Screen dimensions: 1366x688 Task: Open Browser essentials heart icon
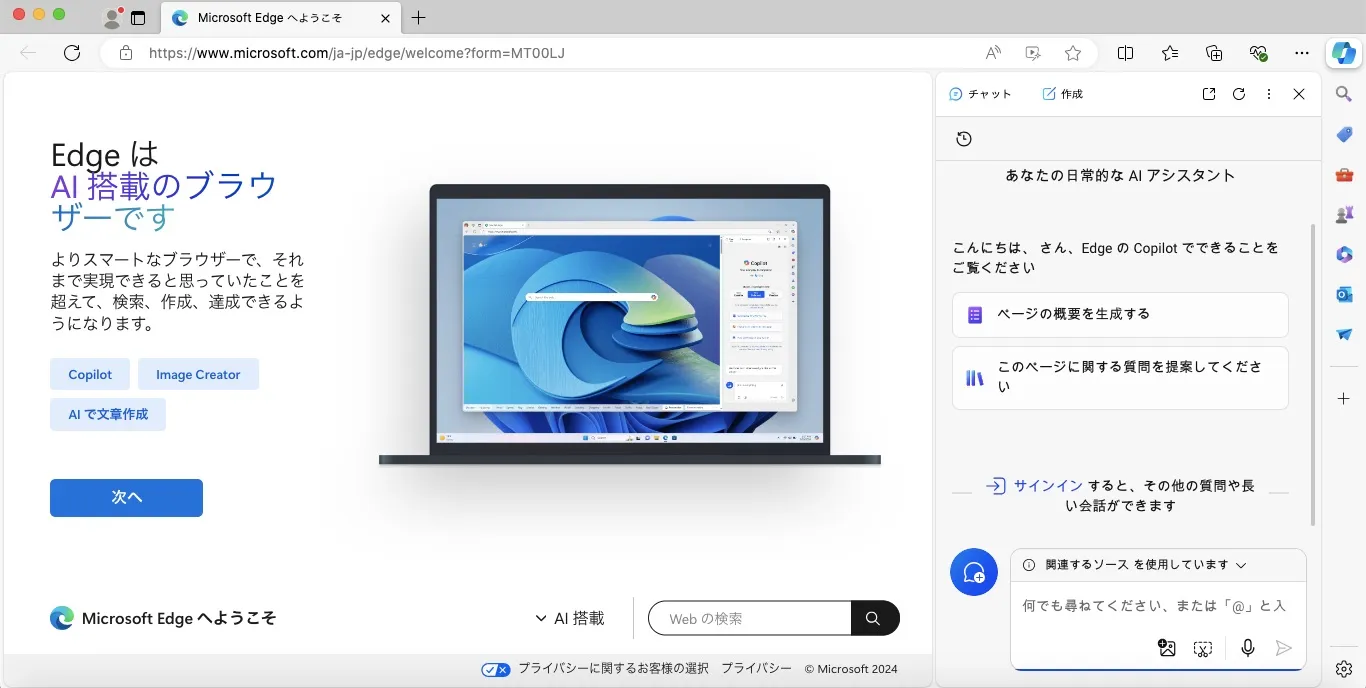coord(1258,53)
